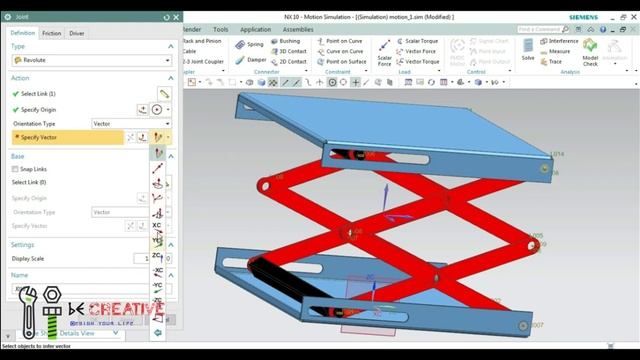This screenshot has width=640, height=360.
Task: Add a Scalar Torque load
Action: 417,41
